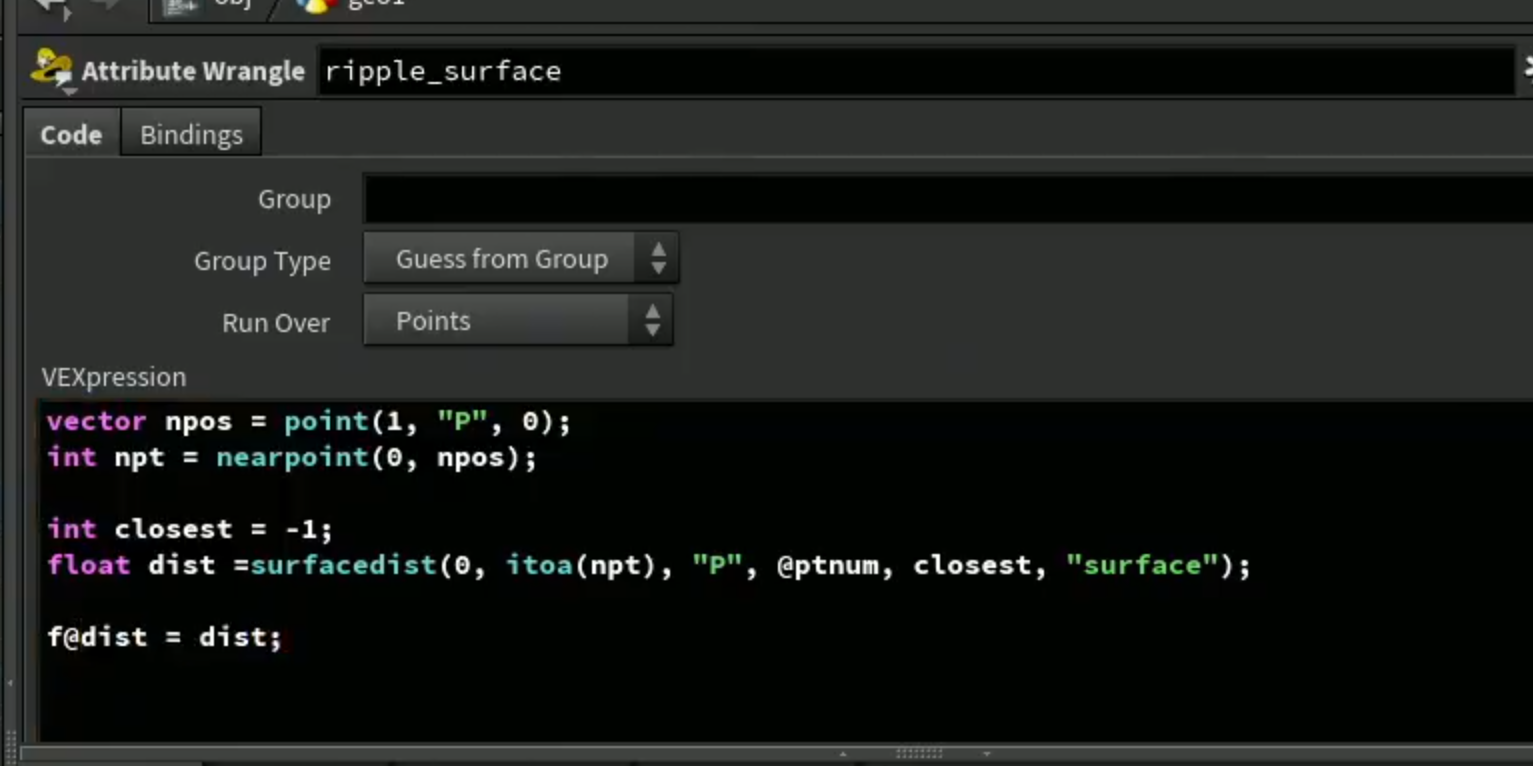Open the Run Over dropdown
Screen dimensions: 1533x766
pos(518,321)
